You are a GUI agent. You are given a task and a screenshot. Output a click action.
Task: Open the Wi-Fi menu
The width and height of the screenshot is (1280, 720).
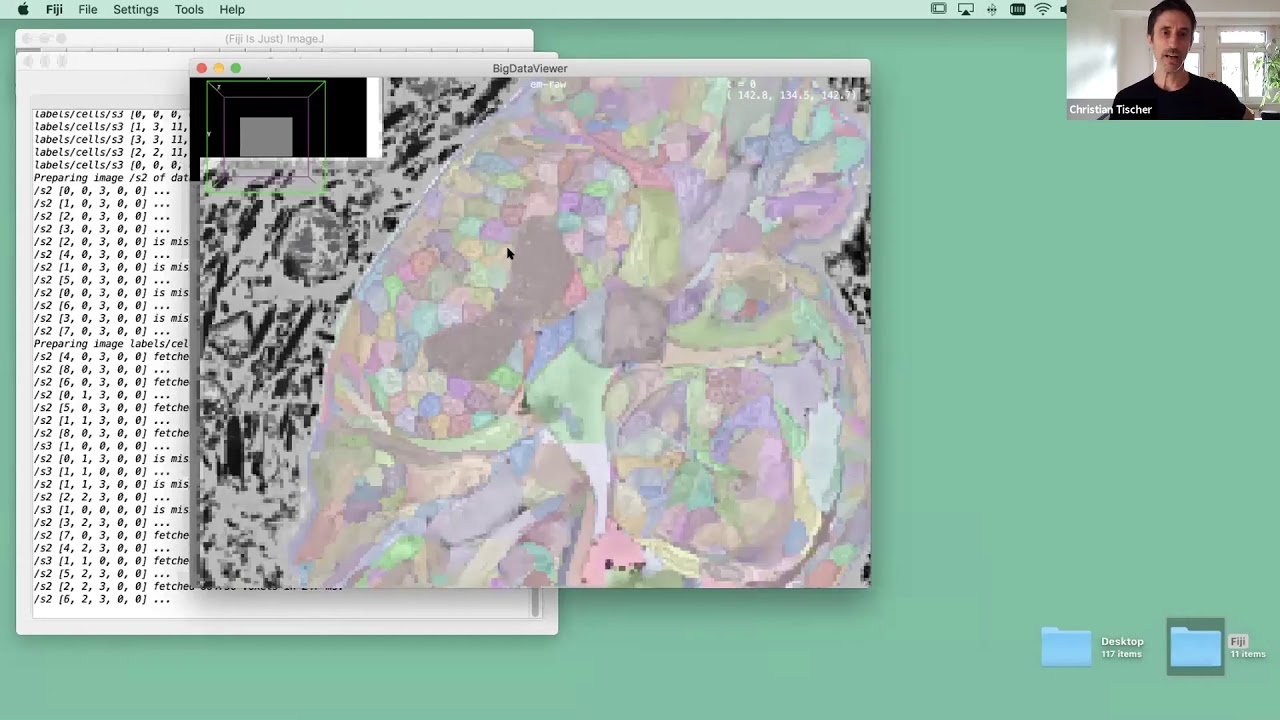tap(1043, 9)
